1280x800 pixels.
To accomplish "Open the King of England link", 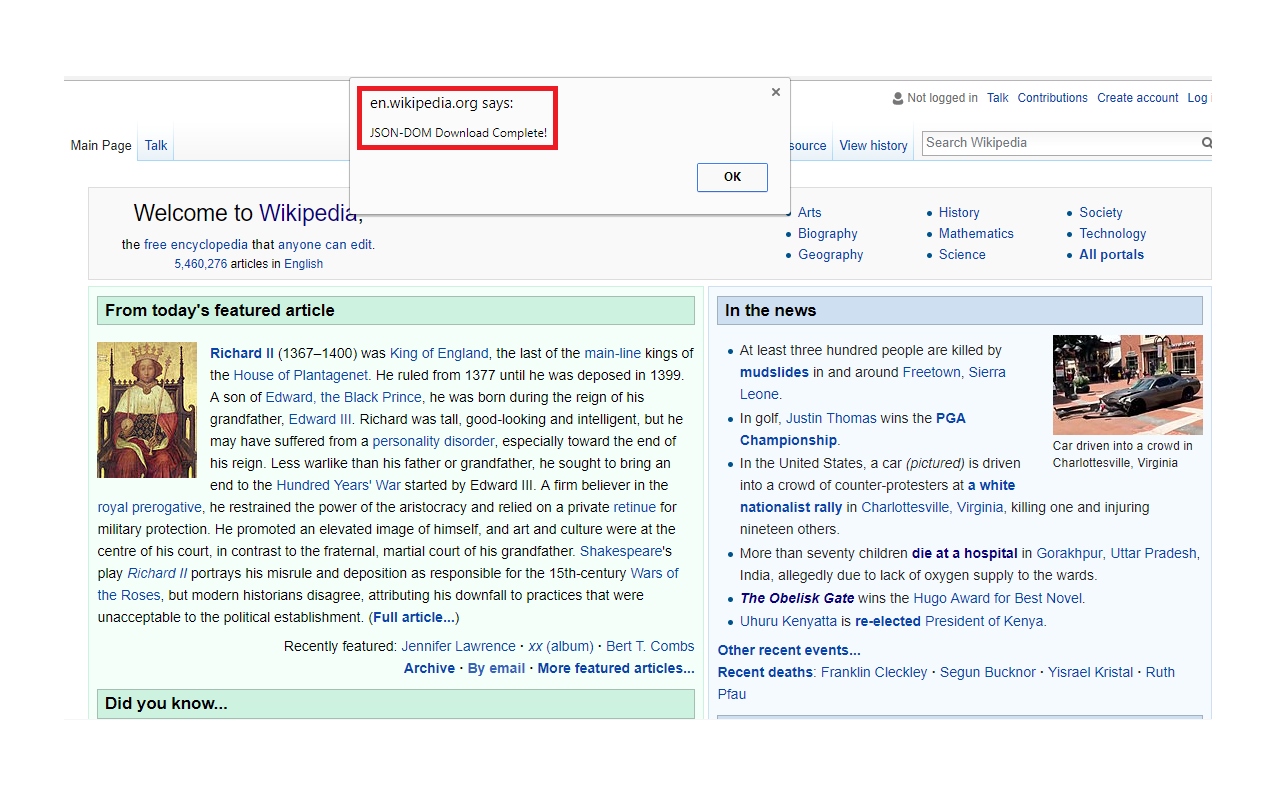I will (x=439, y=353).
